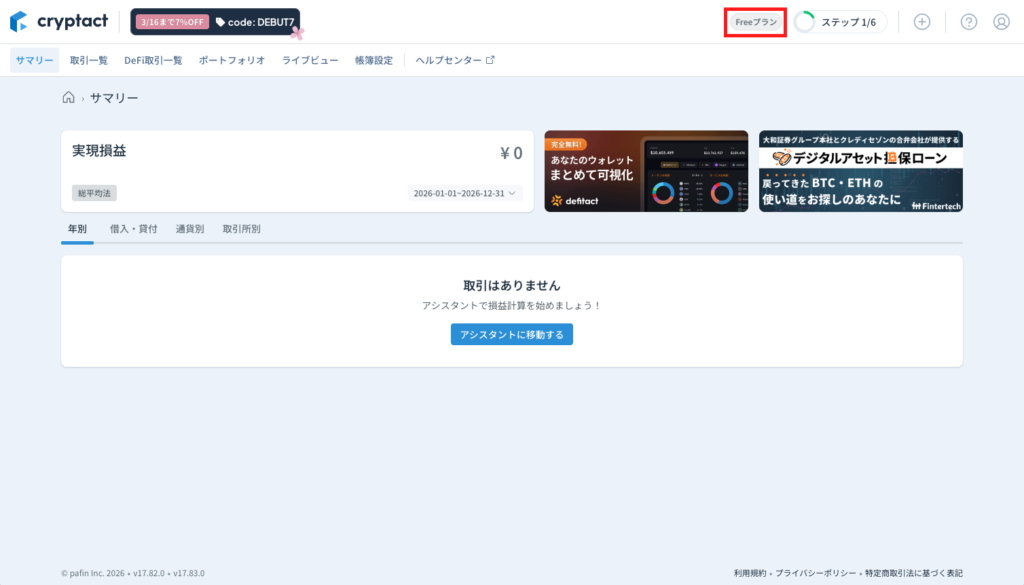
Task: Open the プライバシーポリシー footer link
Action: click(x=815, y=573)
